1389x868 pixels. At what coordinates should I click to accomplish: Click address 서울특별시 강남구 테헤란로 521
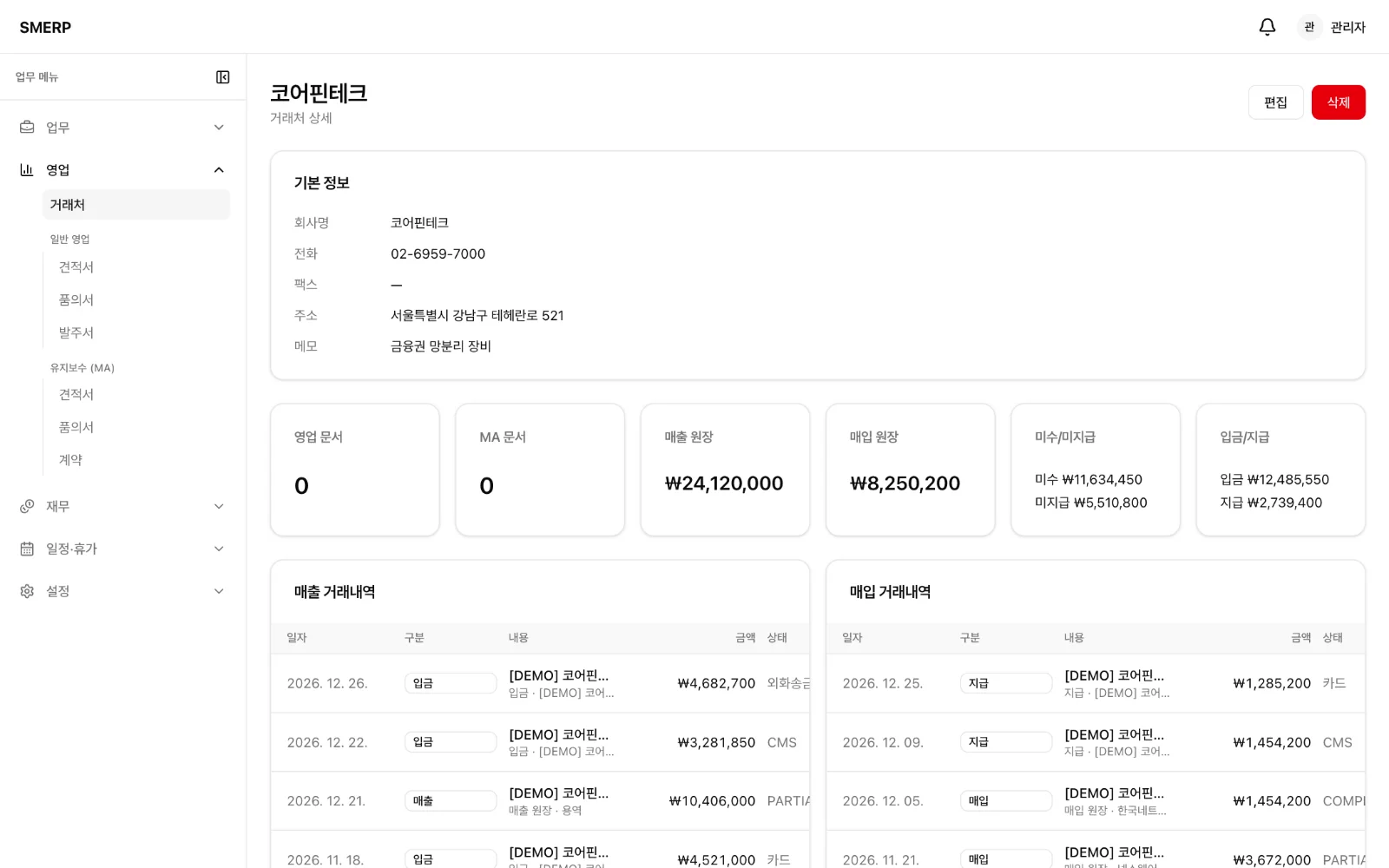click(x=477, y=316)
